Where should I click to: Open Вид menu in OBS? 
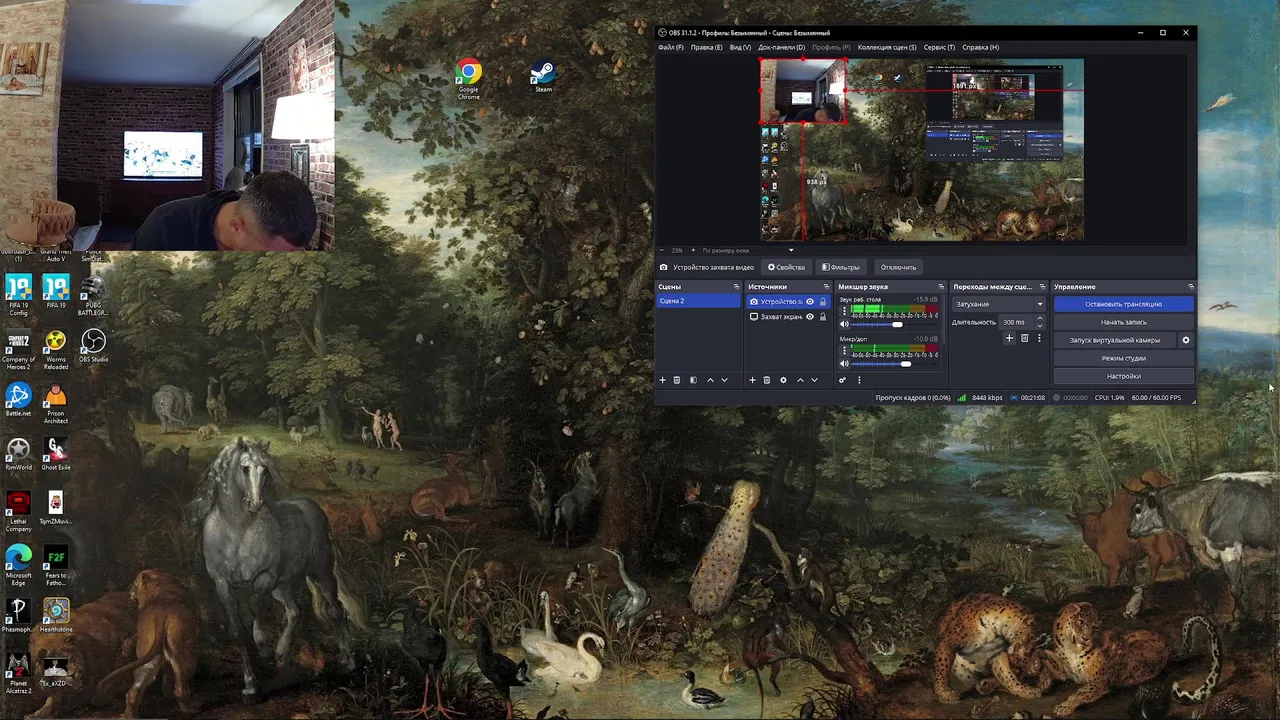[740, 47]
